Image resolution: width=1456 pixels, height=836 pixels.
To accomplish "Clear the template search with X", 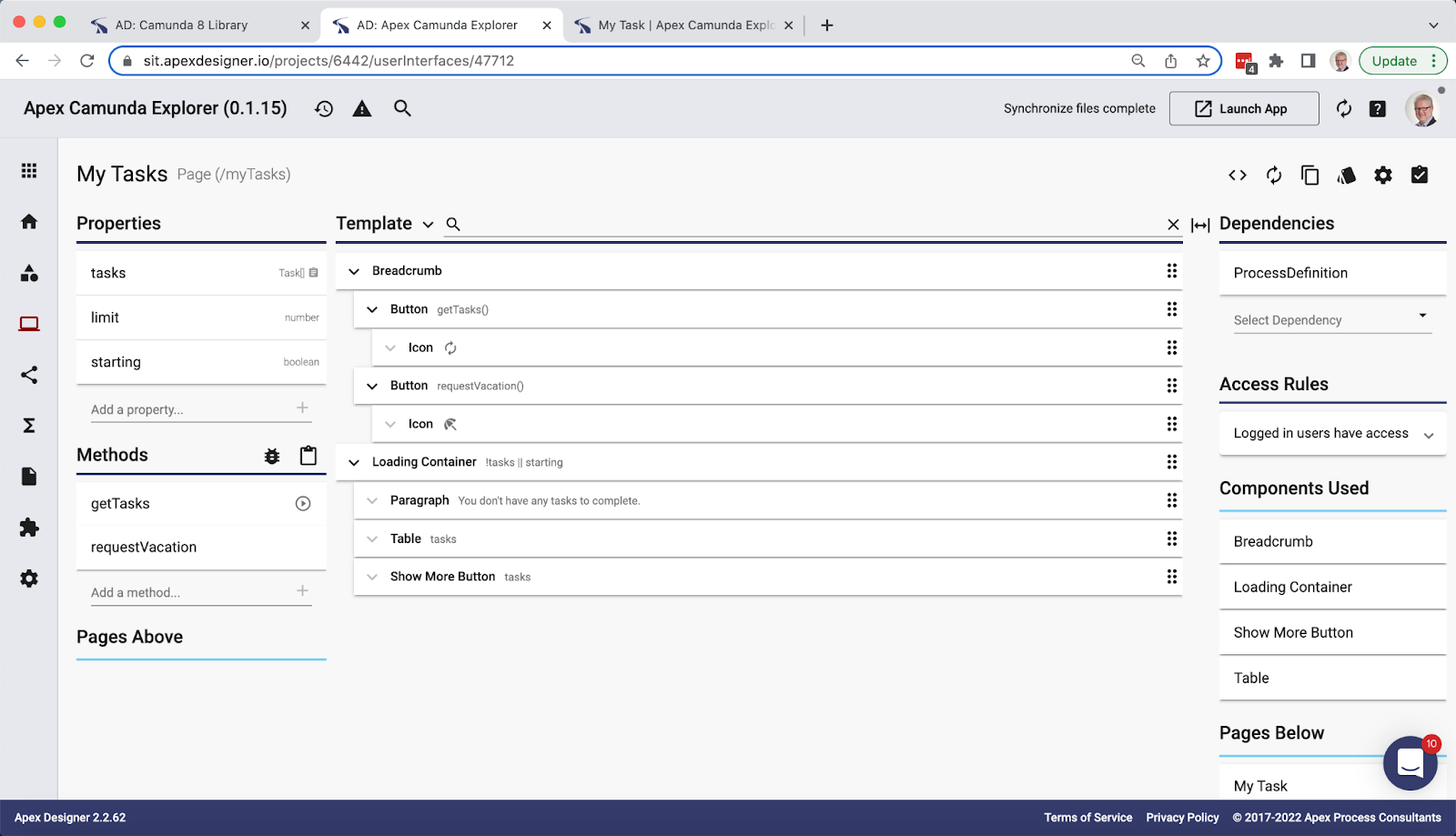I will pyautogui.click(x=1173, y=225).
